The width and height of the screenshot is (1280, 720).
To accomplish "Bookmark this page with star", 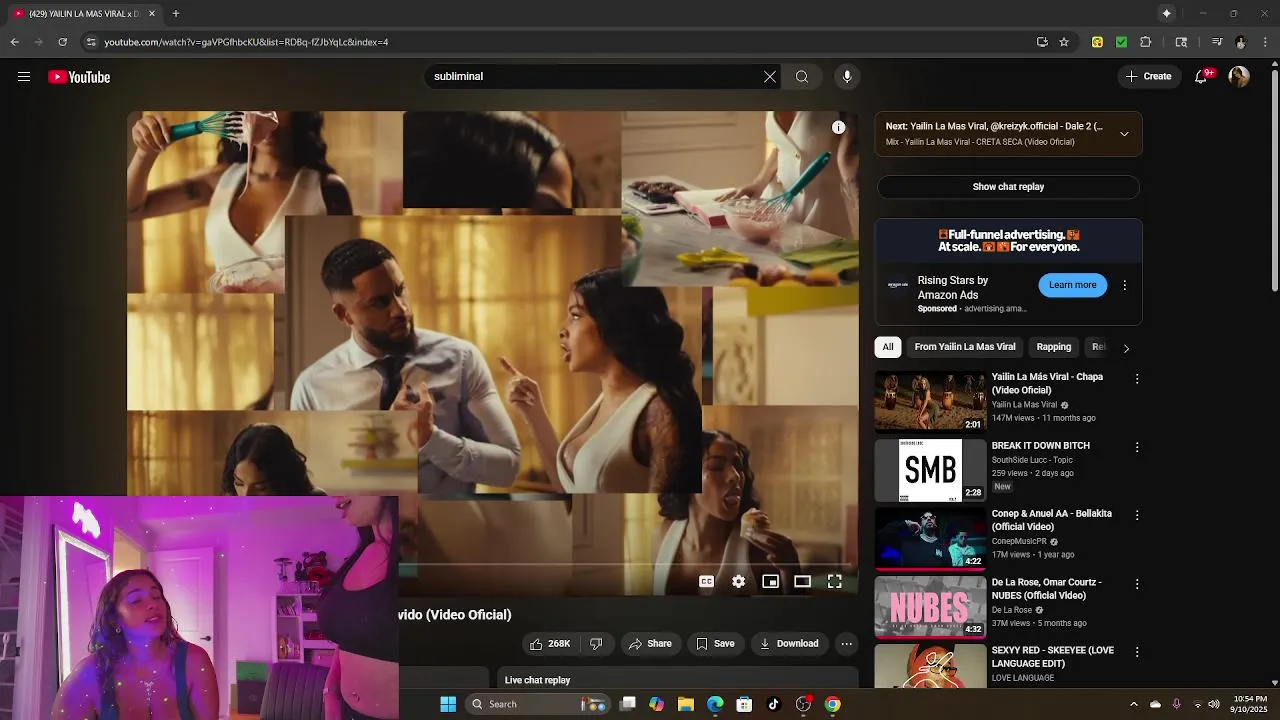I will [x=1064, y=42].
